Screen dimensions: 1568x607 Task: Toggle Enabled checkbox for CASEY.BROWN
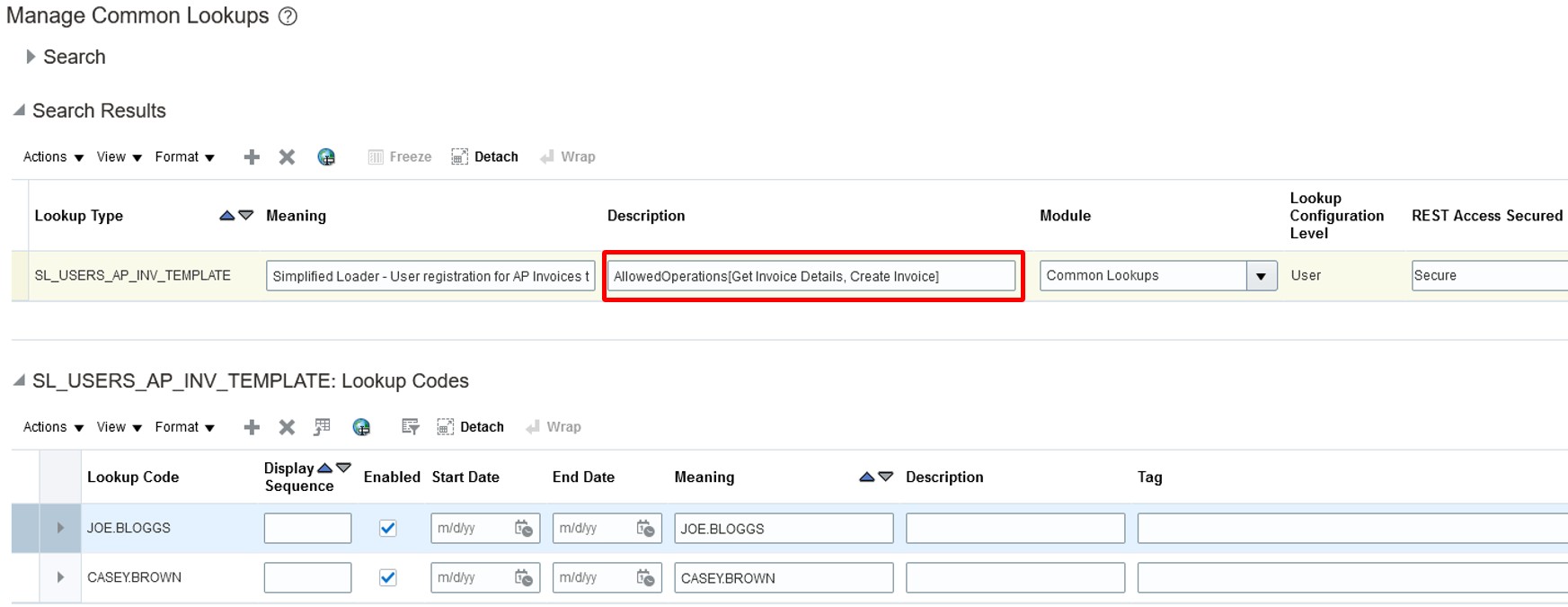(387, 577)
